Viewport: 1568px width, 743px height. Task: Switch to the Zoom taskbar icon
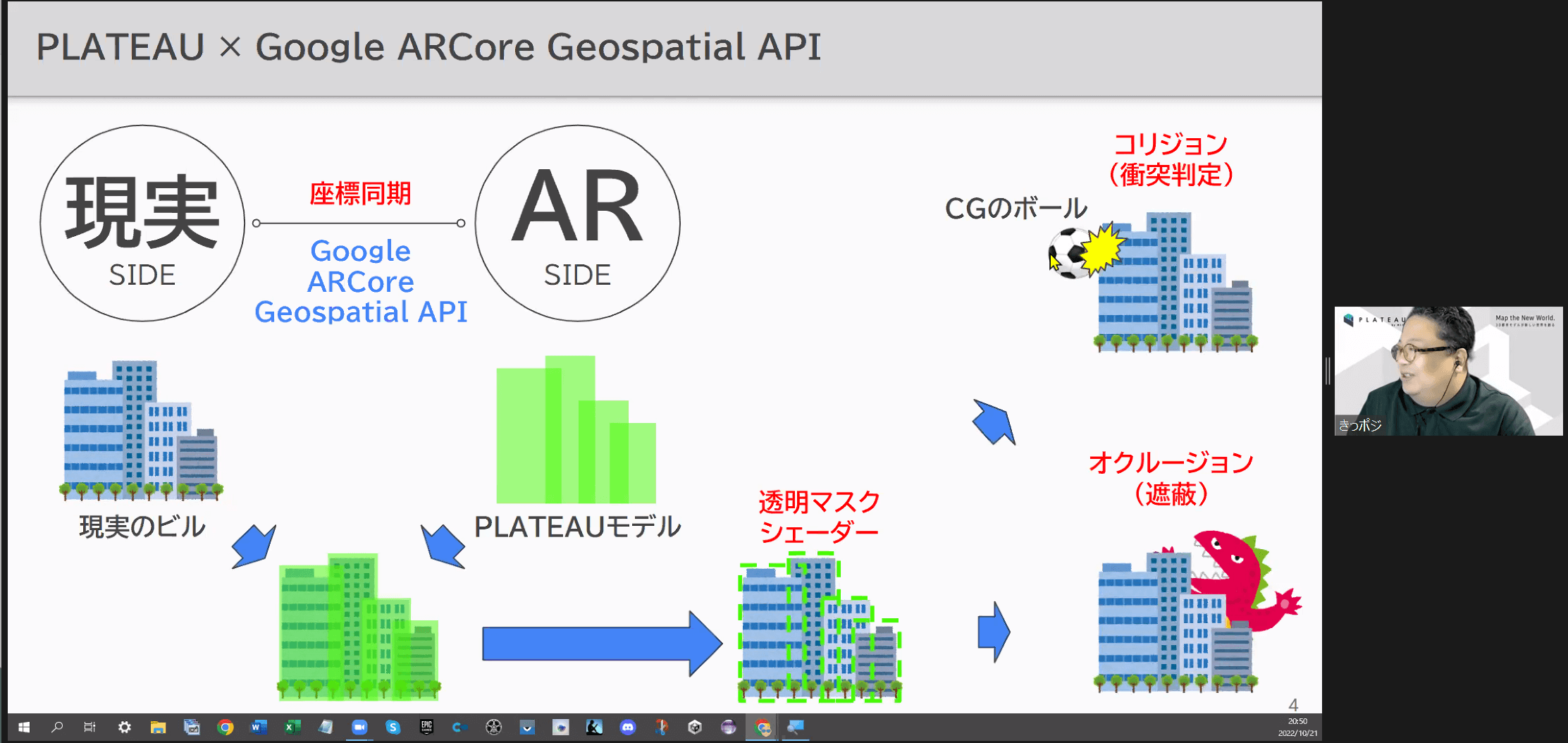pos(359,727)
